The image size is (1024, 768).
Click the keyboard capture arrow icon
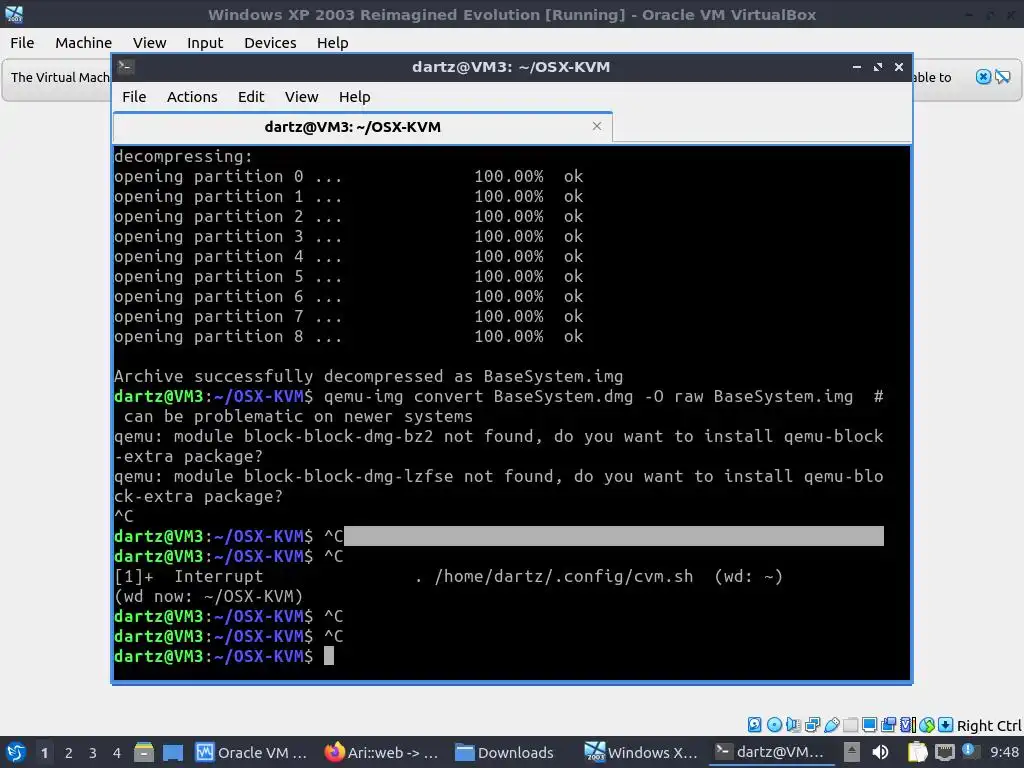(946, 724)
